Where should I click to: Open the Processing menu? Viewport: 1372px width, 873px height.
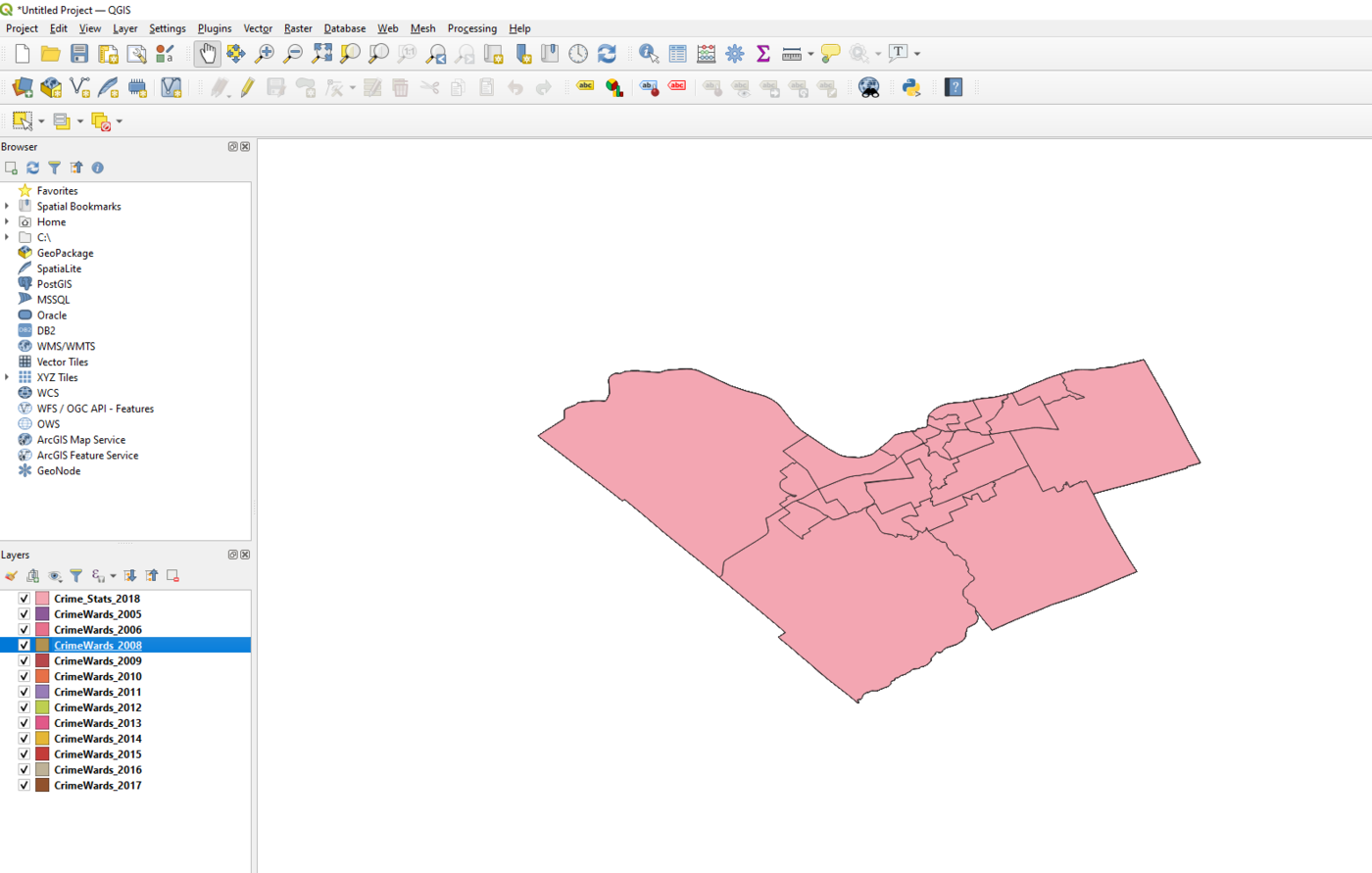(471, 28)
